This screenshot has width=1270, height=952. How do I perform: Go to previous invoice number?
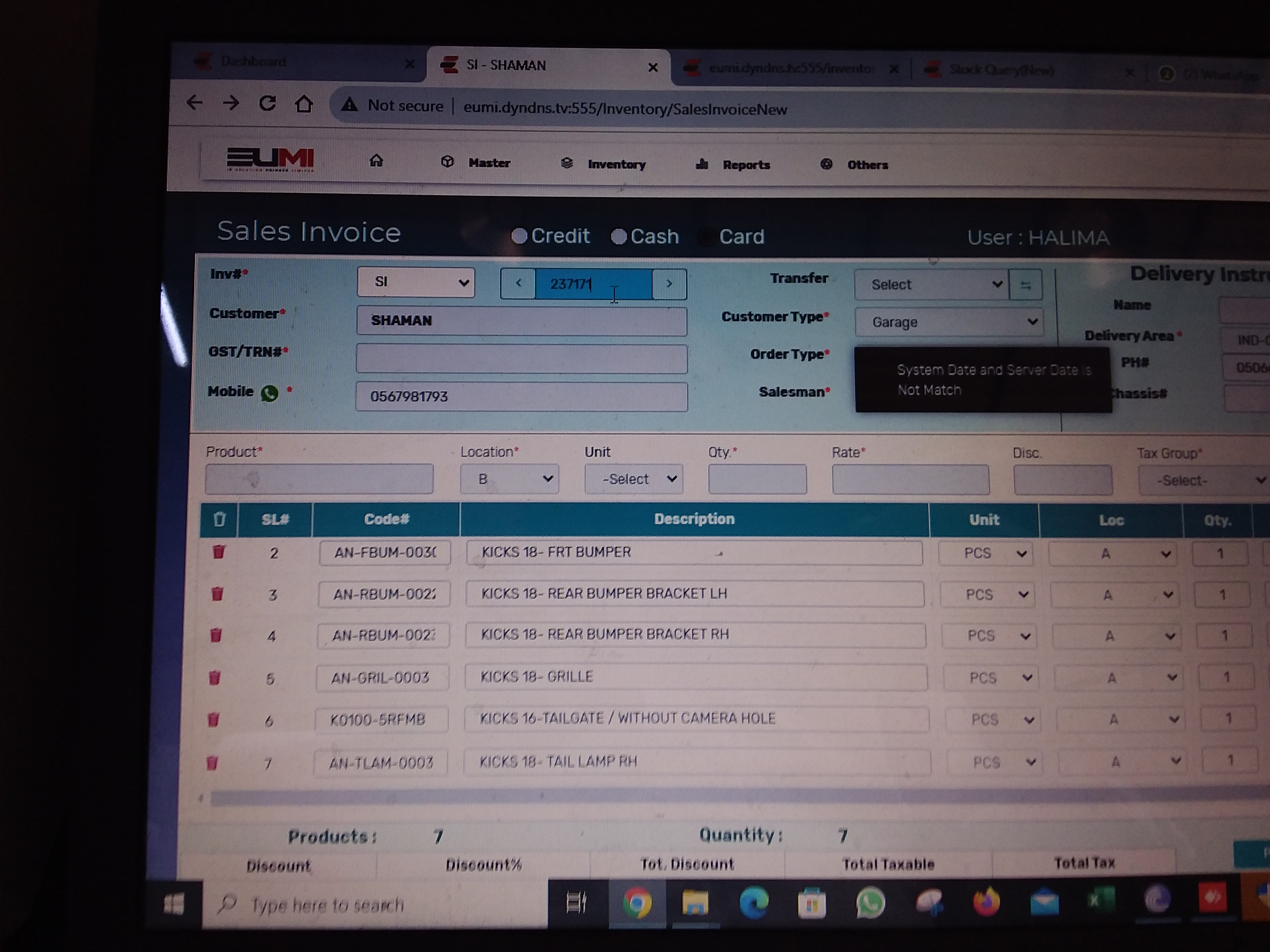point(518,283)
